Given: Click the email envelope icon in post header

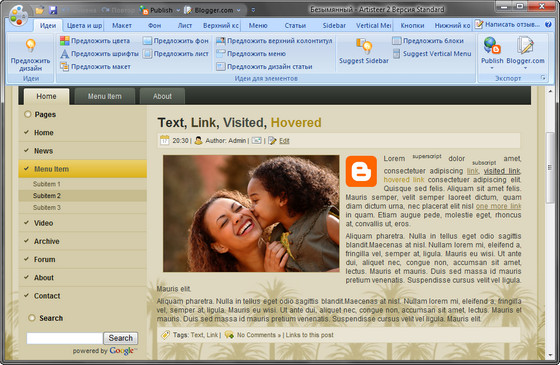Looking at the screenshot, I should [256, 141].
